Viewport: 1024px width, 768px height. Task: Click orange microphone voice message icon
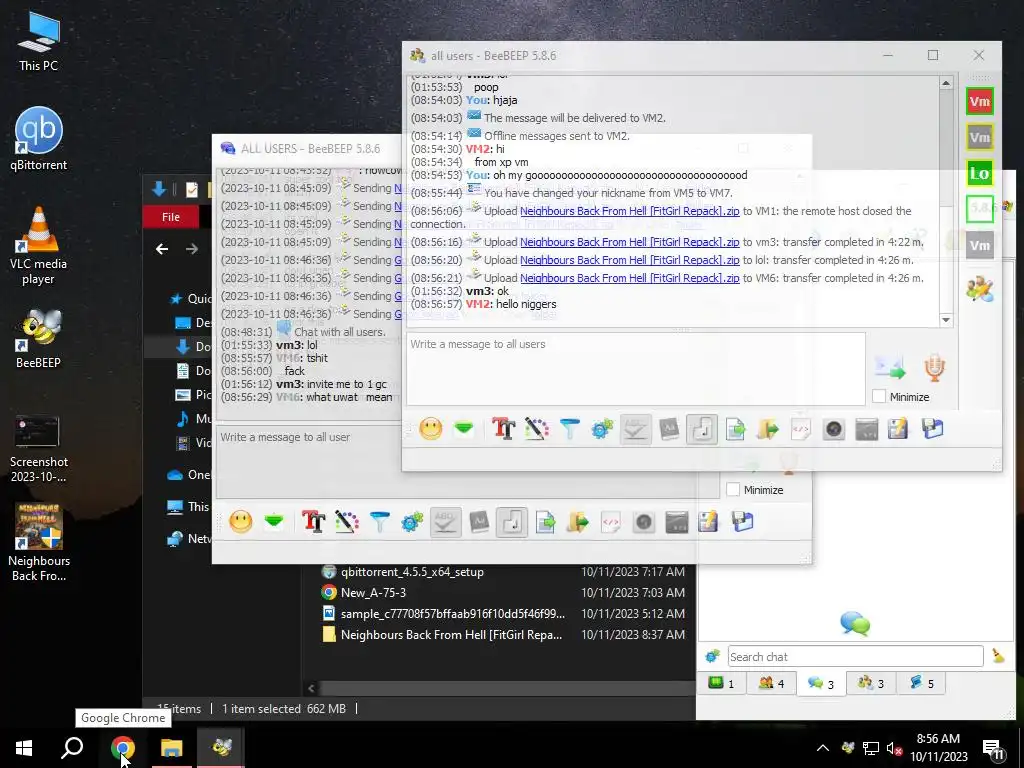pyautogui.click(x=935, y=368)
